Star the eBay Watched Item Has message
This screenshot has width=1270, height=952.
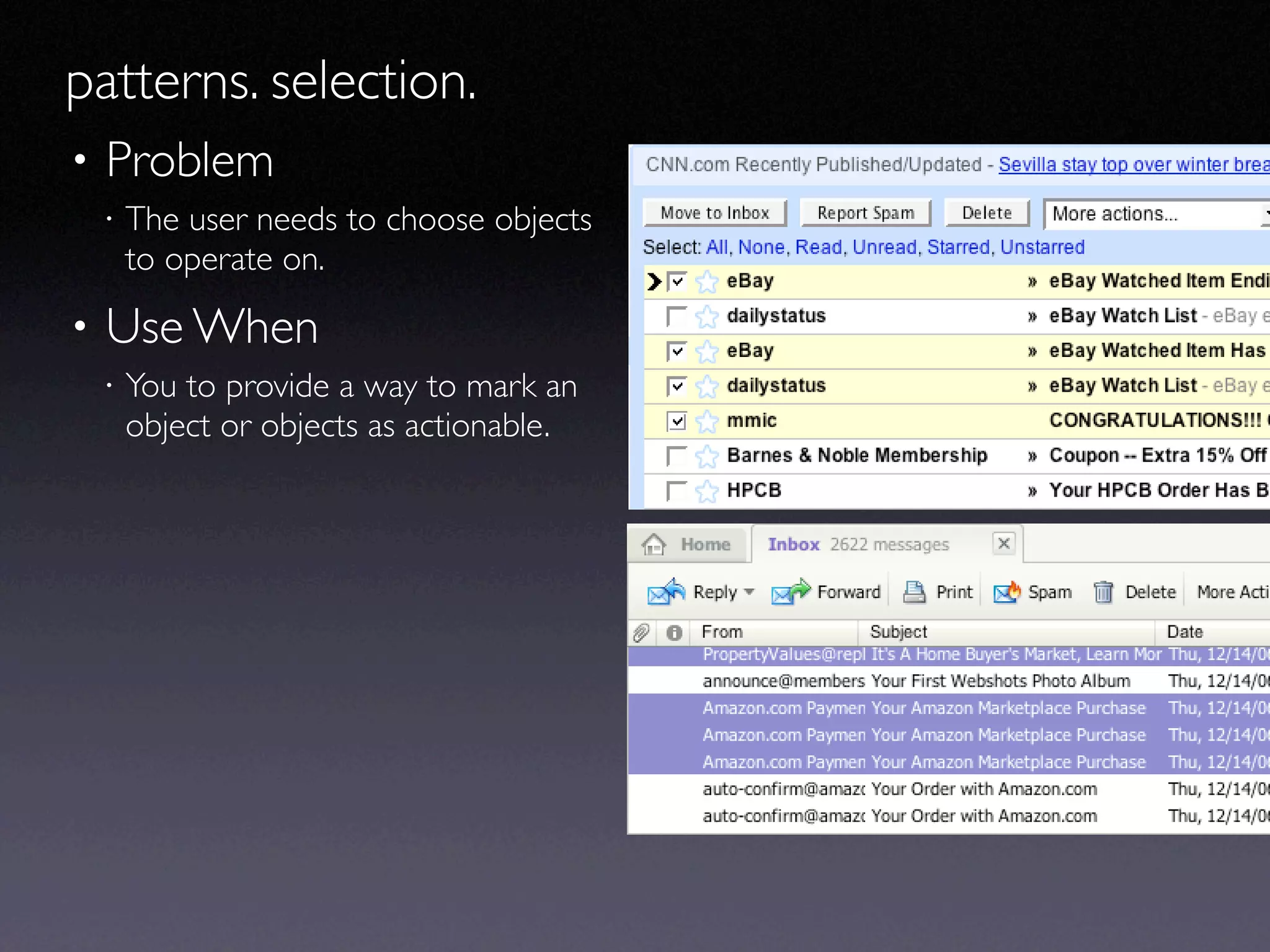[x=706, y=352]
